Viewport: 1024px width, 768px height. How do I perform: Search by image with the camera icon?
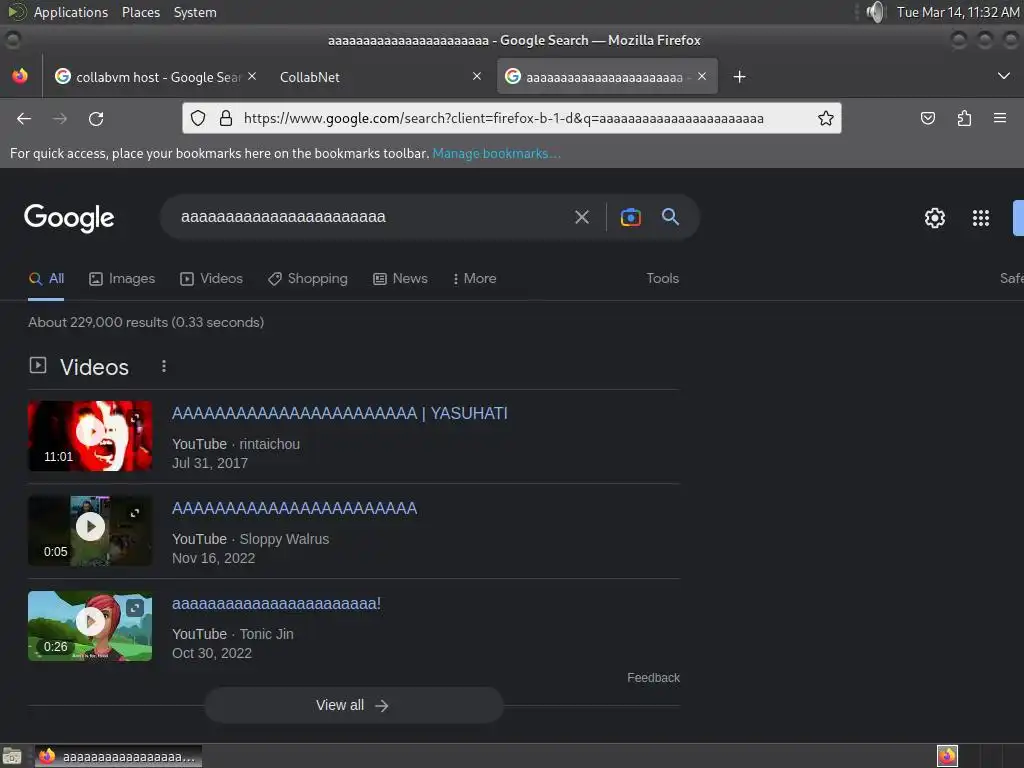[x=630, y=217]
